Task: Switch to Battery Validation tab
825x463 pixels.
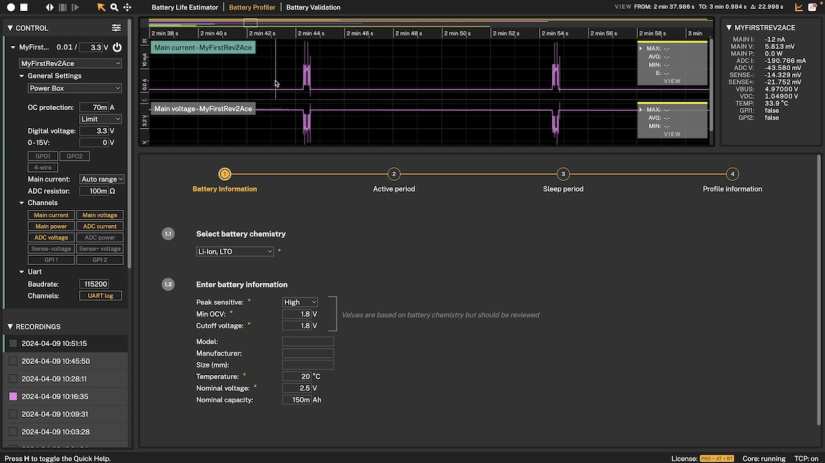Action: [313, 7]
